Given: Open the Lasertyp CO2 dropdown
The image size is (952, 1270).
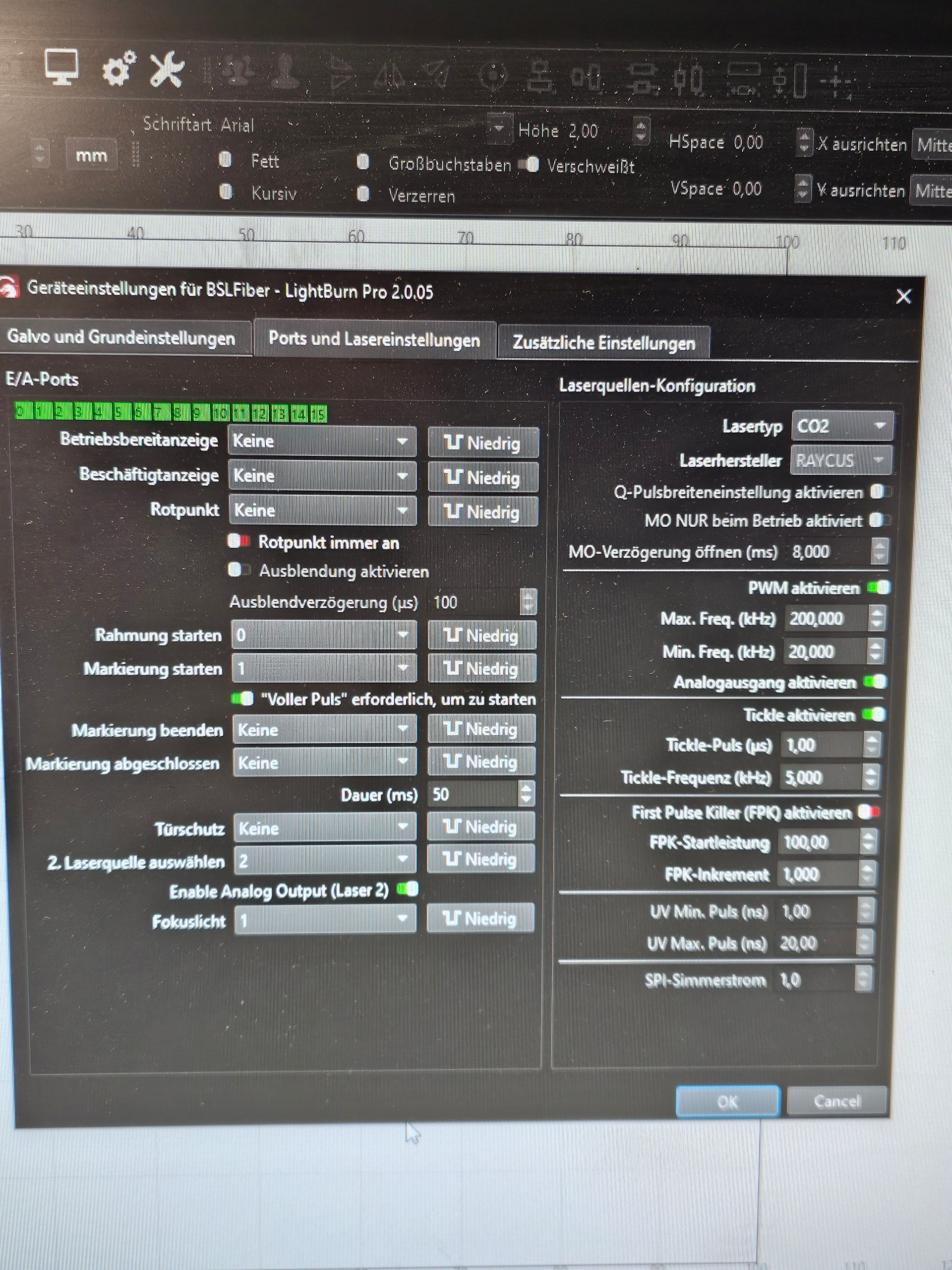Looking at the screenshot, I should [841, 426].
